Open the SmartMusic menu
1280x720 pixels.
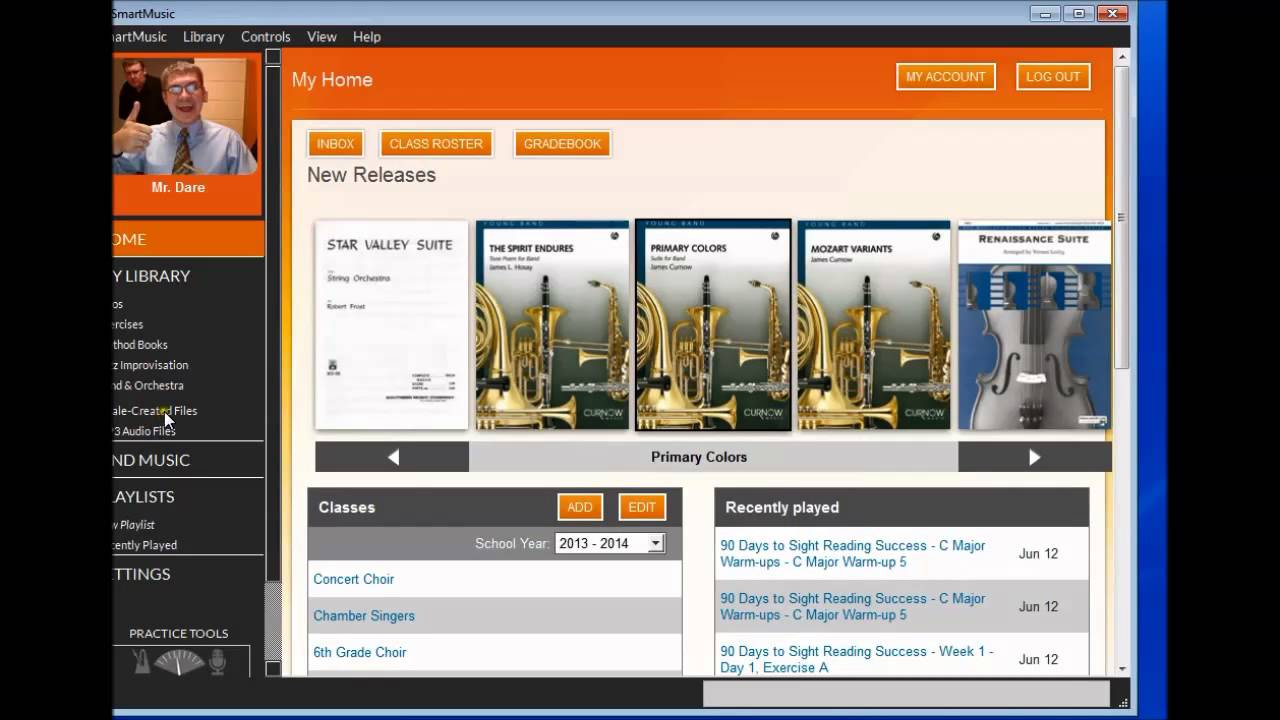pyautogui.click(x=140, y=36)
